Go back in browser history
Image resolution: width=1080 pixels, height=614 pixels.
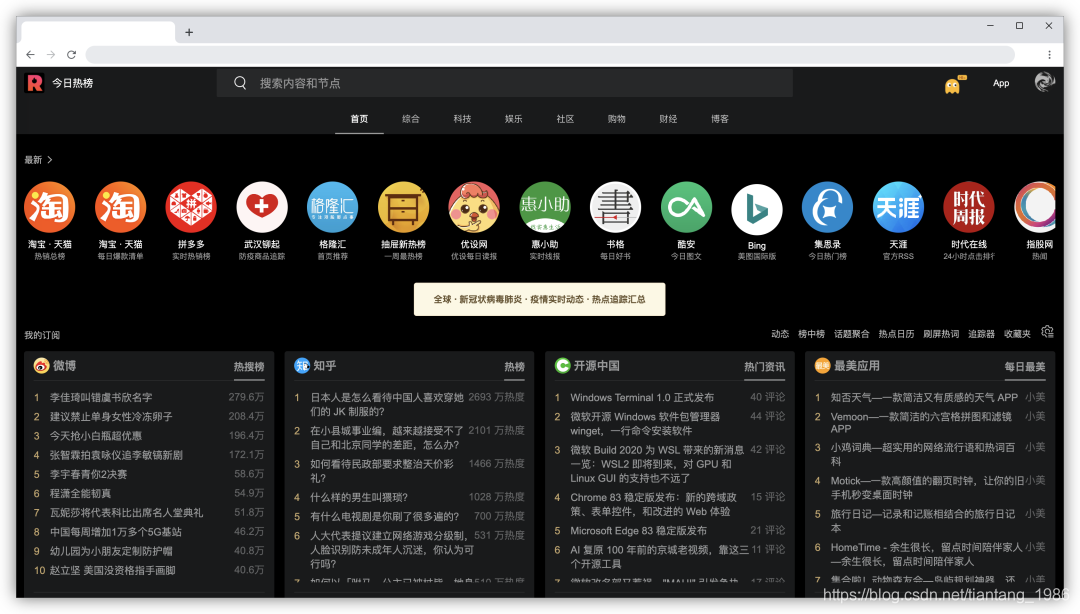(30, 54)
